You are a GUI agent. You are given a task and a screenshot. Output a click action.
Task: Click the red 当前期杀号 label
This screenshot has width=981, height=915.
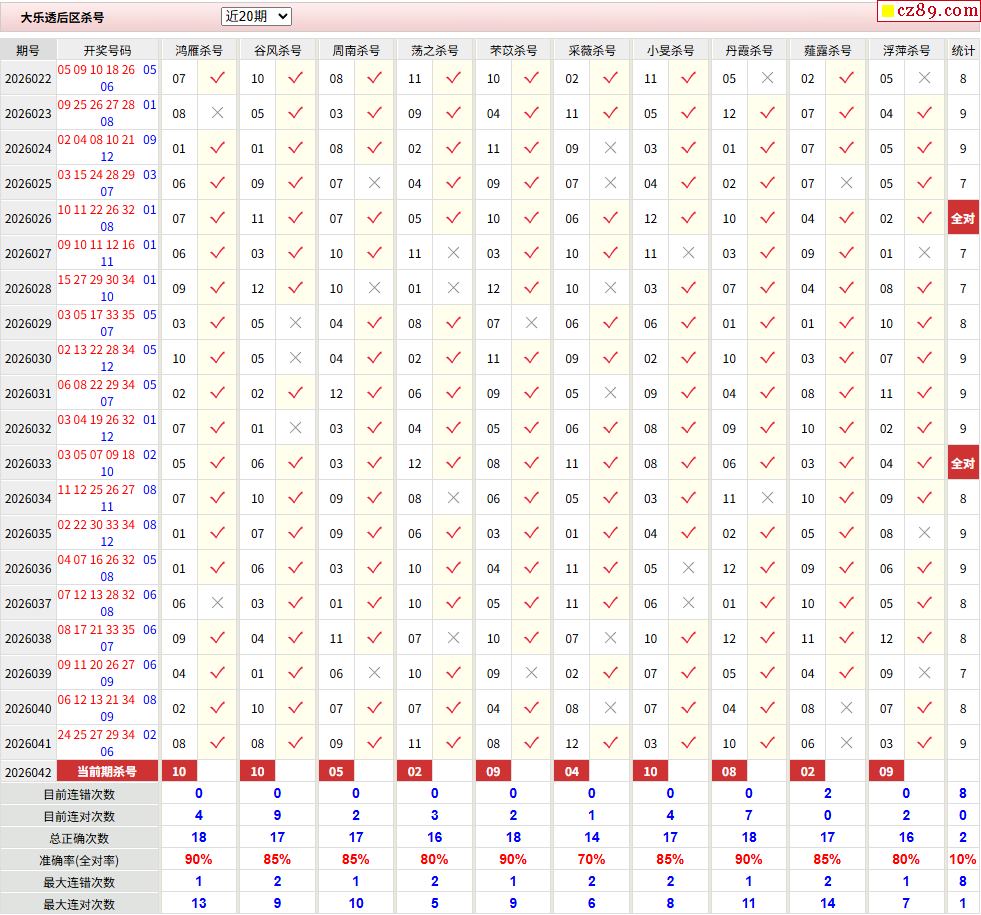[x=107, y=772]
